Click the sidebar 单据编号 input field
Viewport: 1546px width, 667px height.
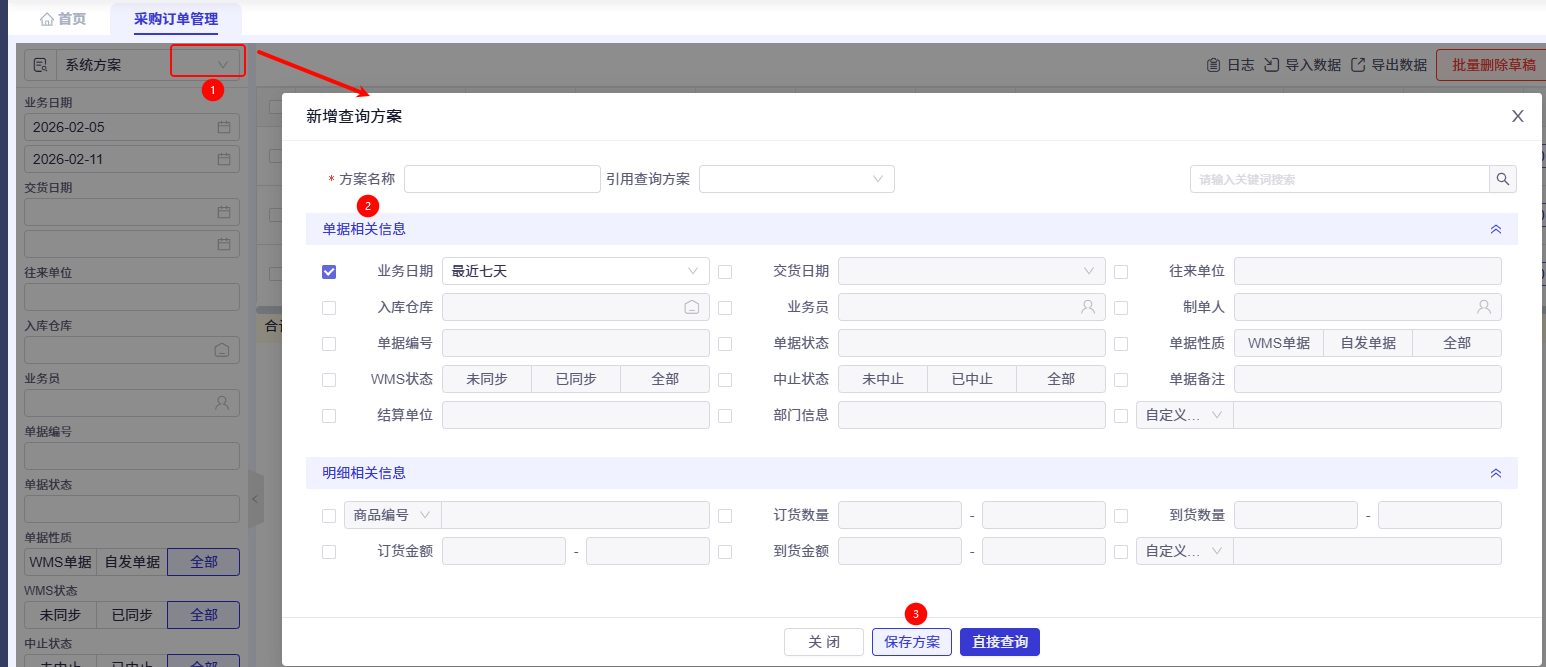(x=132, y=456)
